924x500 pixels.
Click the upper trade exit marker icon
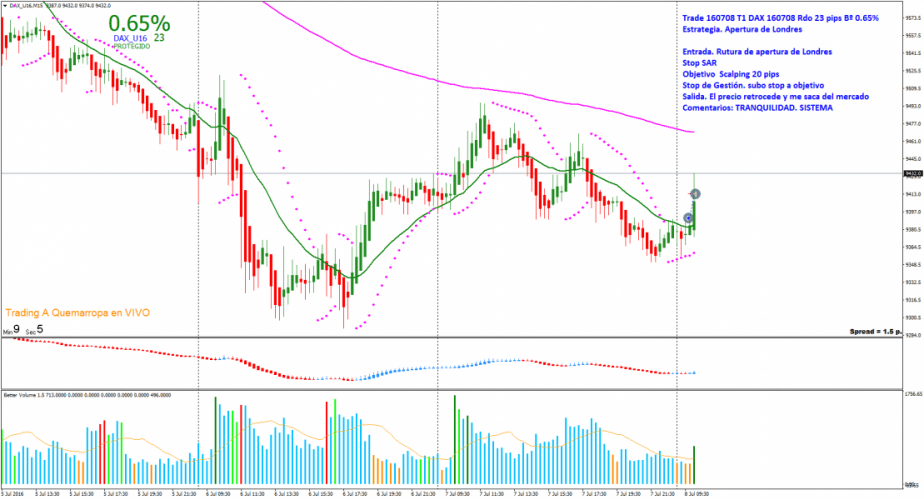pyautogui.click(x=695, y=193)
